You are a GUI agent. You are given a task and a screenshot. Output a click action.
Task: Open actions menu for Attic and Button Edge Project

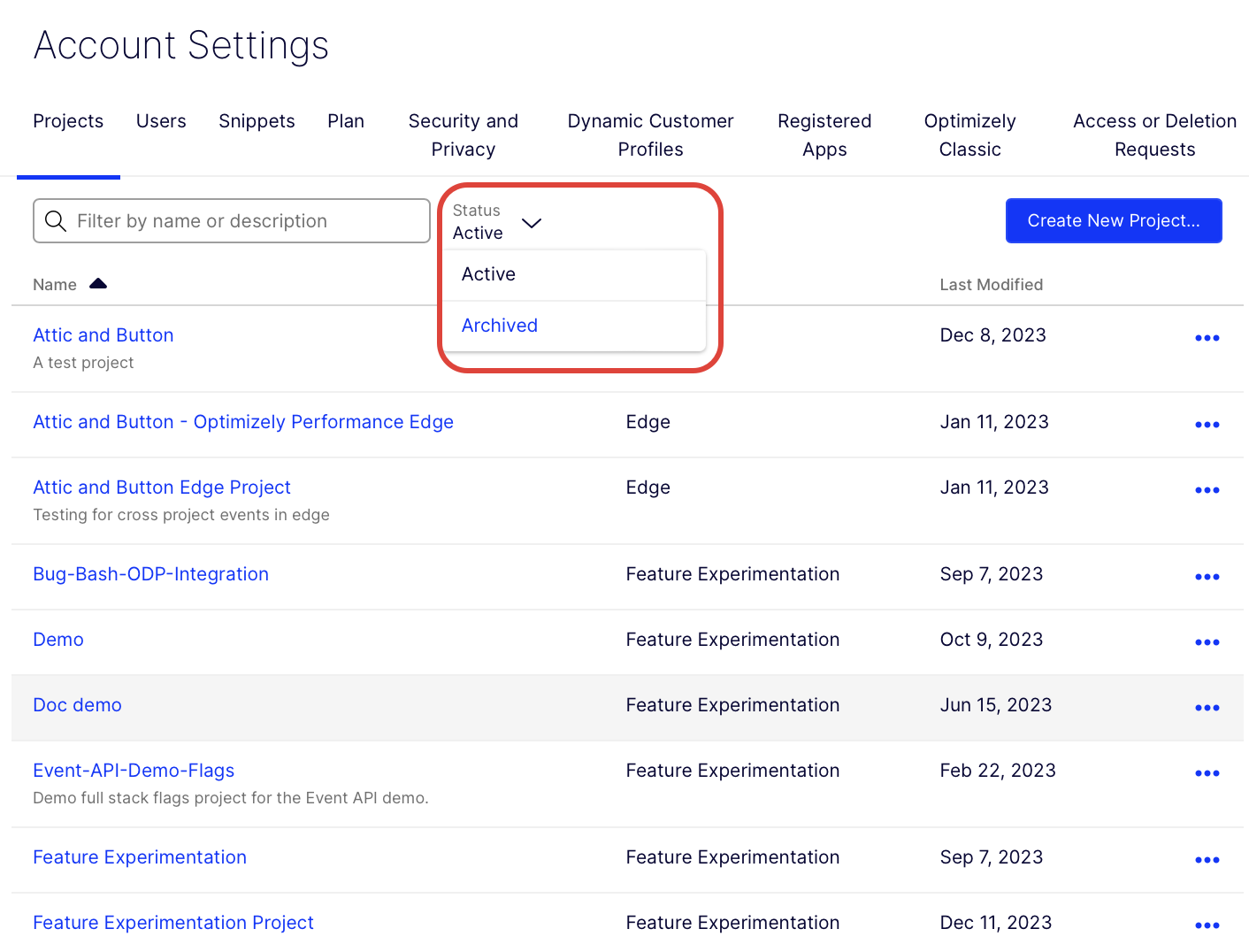pyautogui.click(x=1207, y=489)
